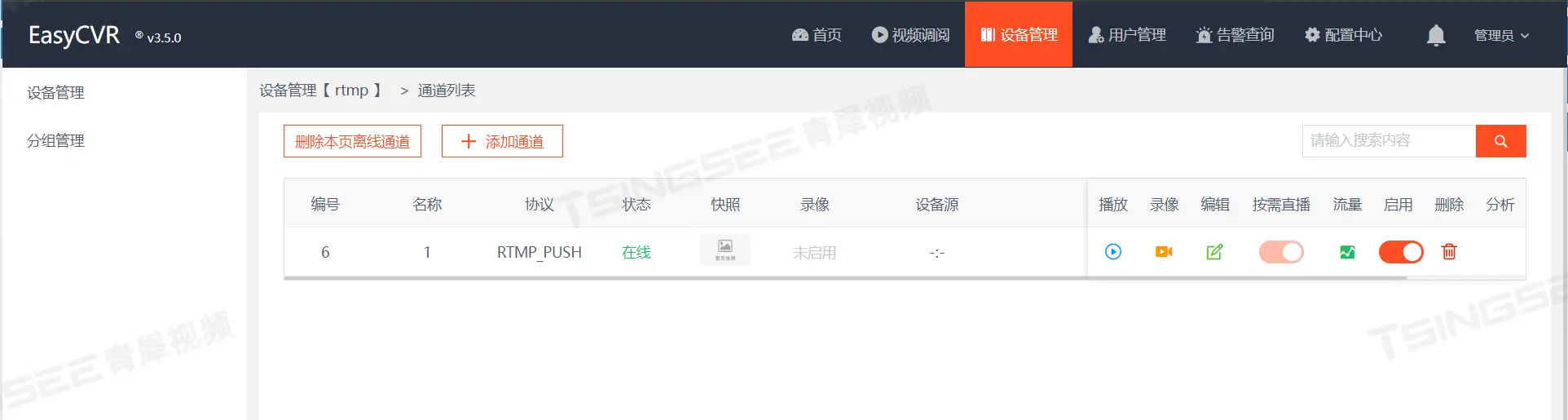Toggle on-demand live streaming switch
This screenshot has height=420, width=1568.
pyautogui.click(x=1281, y=252)
